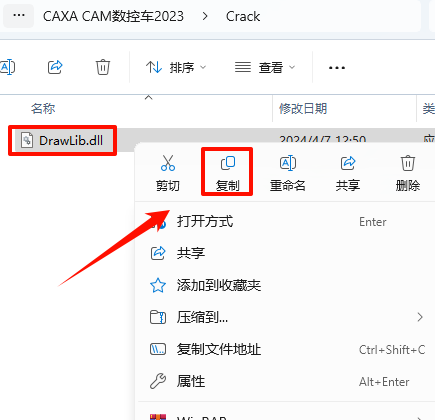The width and height of the screenshot is (435, 420).
Task: Click 剪切 in the context menu
Action: click(168, 172)
